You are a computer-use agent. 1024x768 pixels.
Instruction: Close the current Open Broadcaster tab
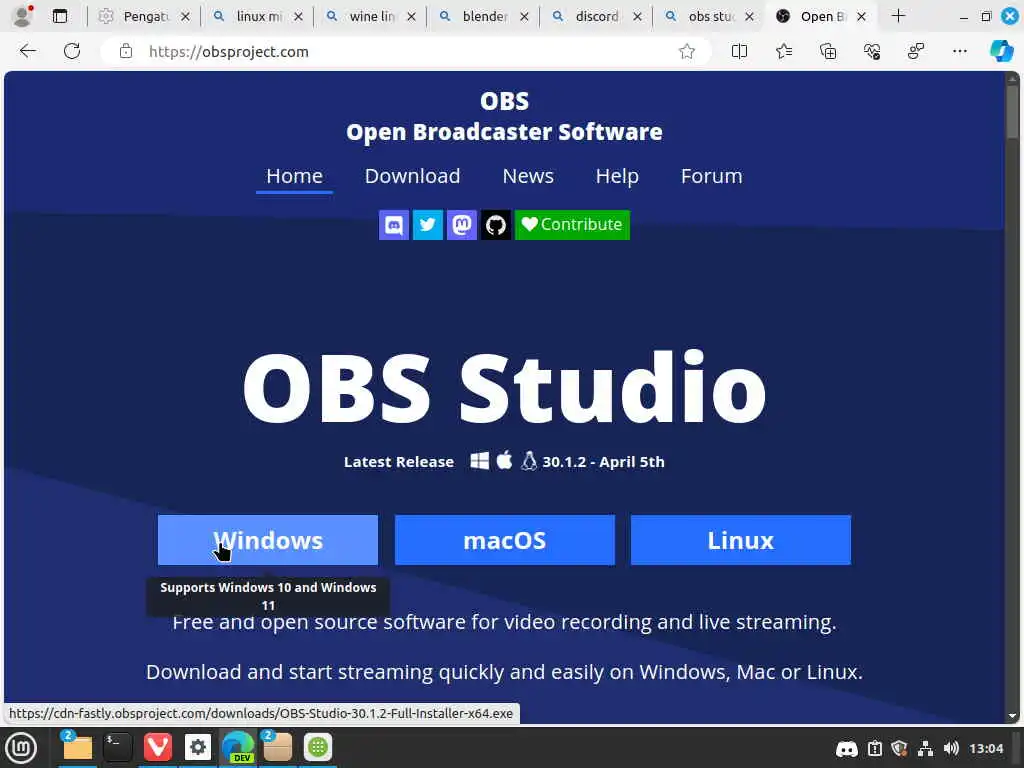[861, 17]
